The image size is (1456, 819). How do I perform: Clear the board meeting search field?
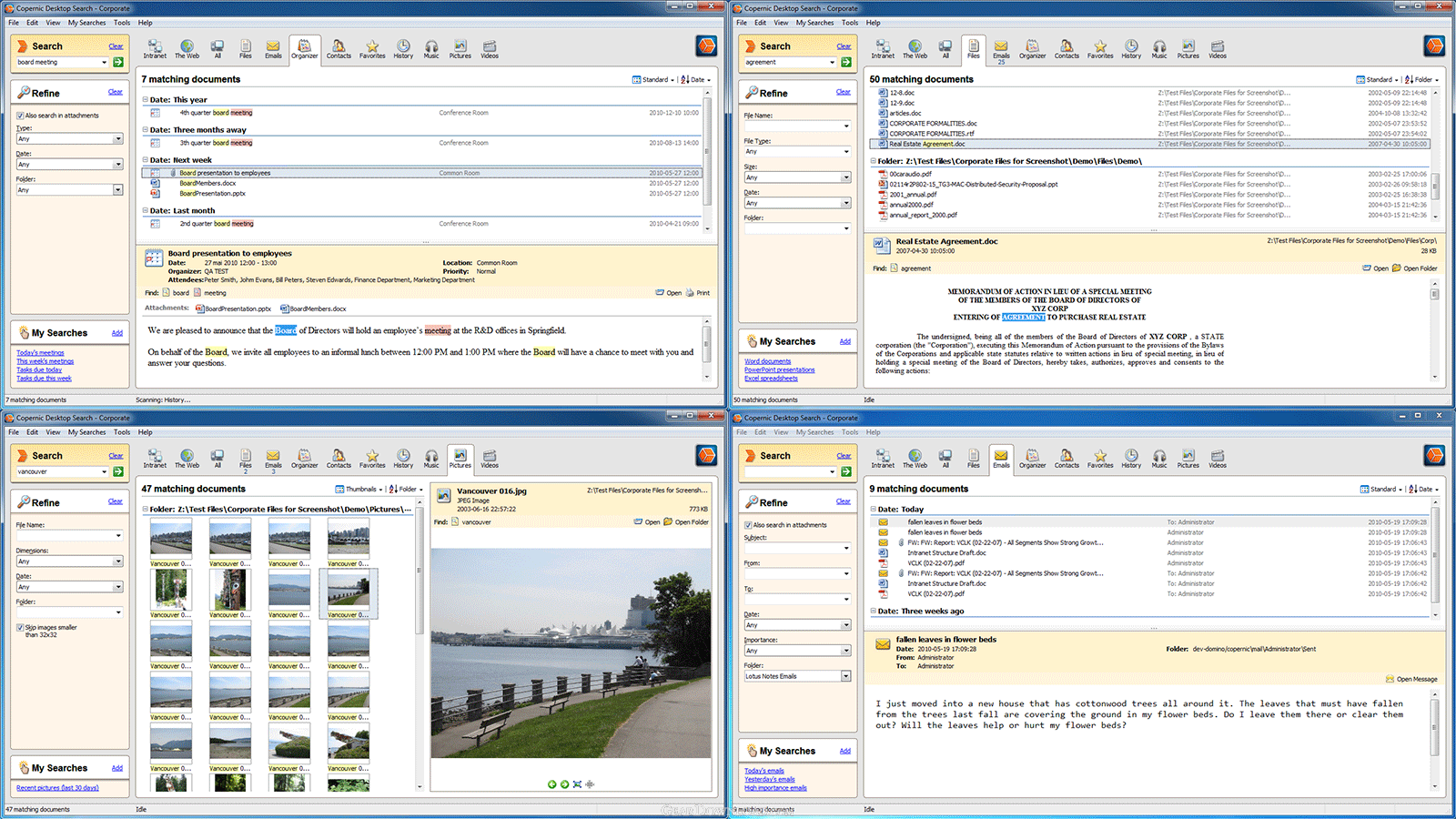[x=116, y=46]
